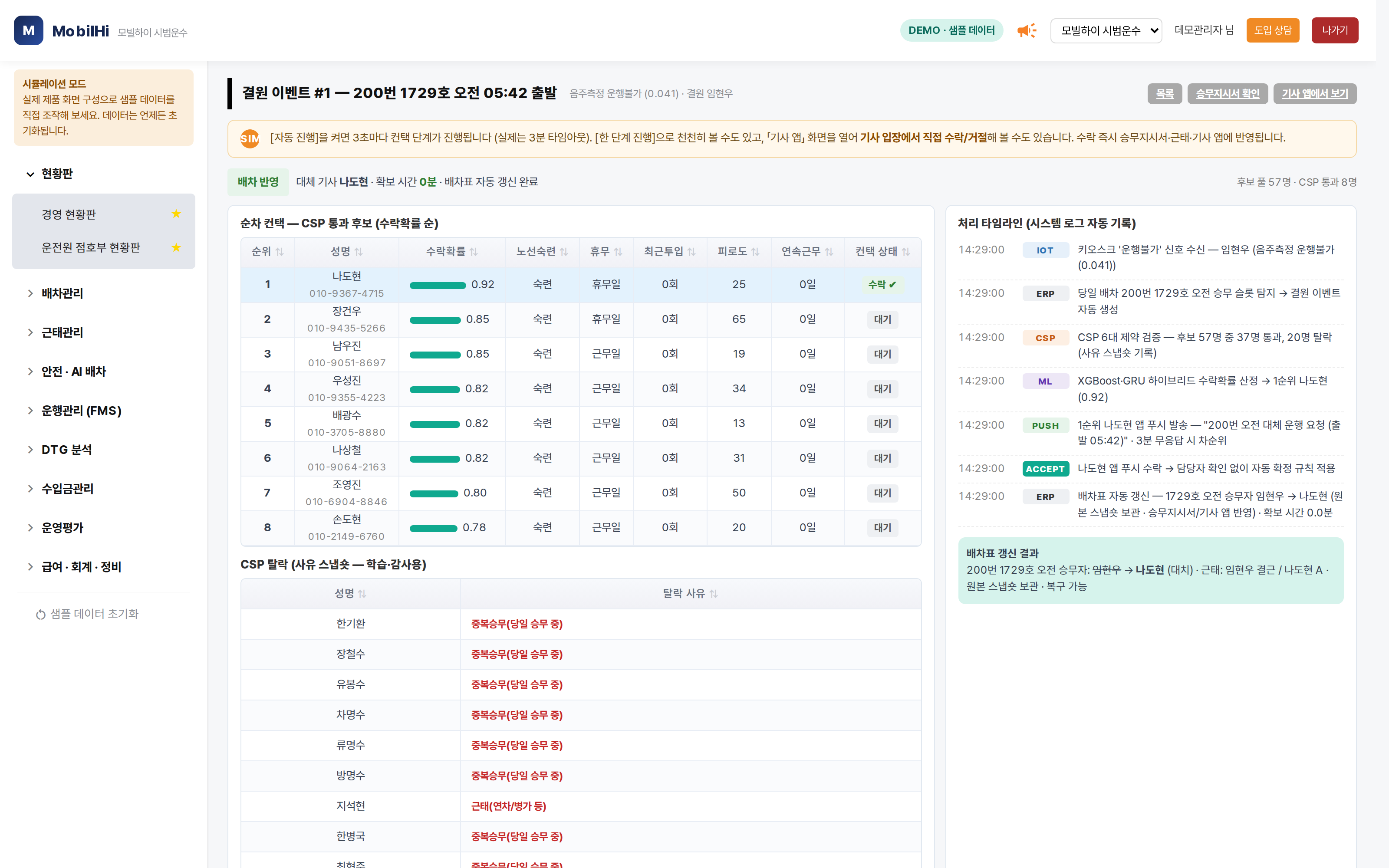The image size is (1389, 868).
Task: Sort candidates by 컨택 상태 column
Action: 882,251
